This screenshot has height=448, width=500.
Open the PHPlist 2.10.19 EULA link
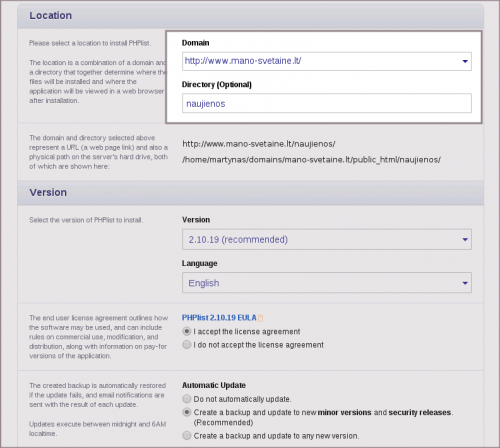pos(219,318)
